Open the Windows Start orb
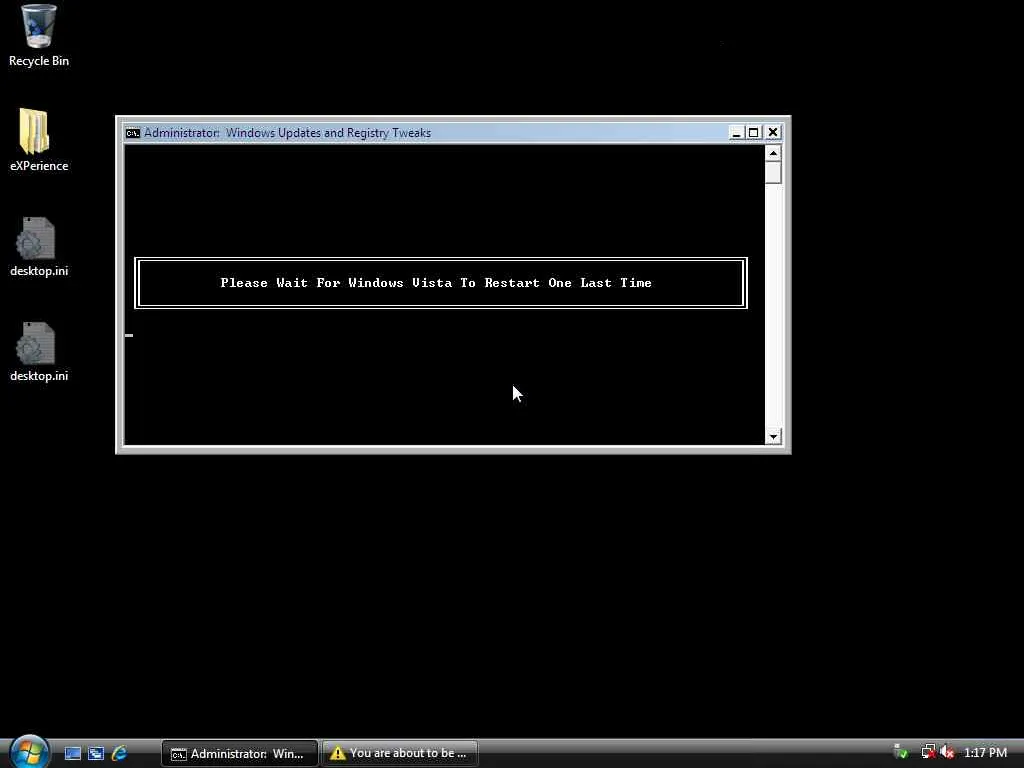 click(29, 752)
